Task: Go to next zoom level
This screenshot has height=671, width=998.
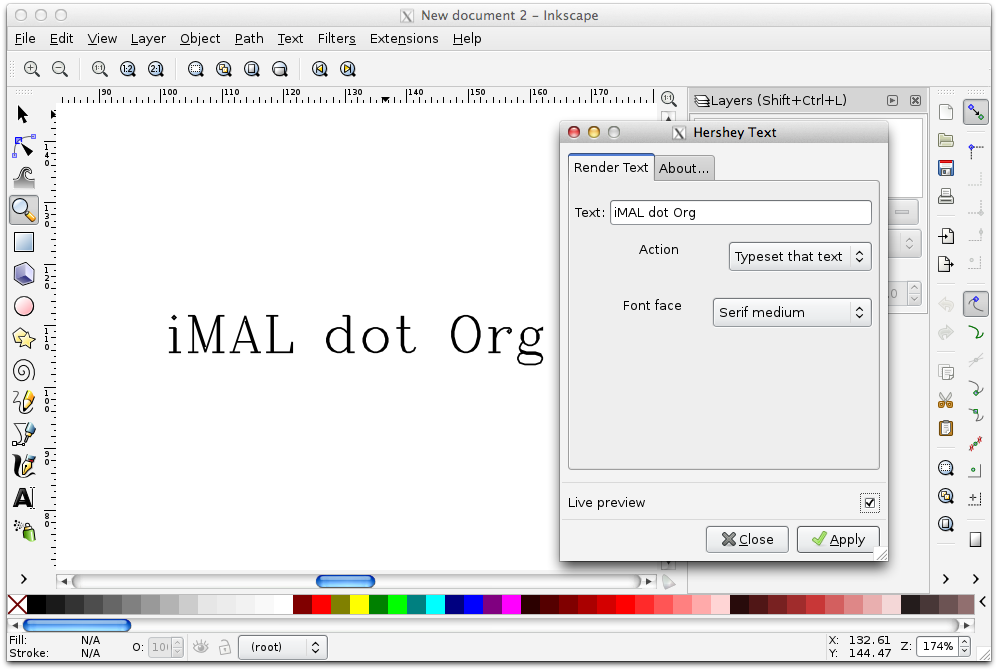Action: (x=348, y=69)
